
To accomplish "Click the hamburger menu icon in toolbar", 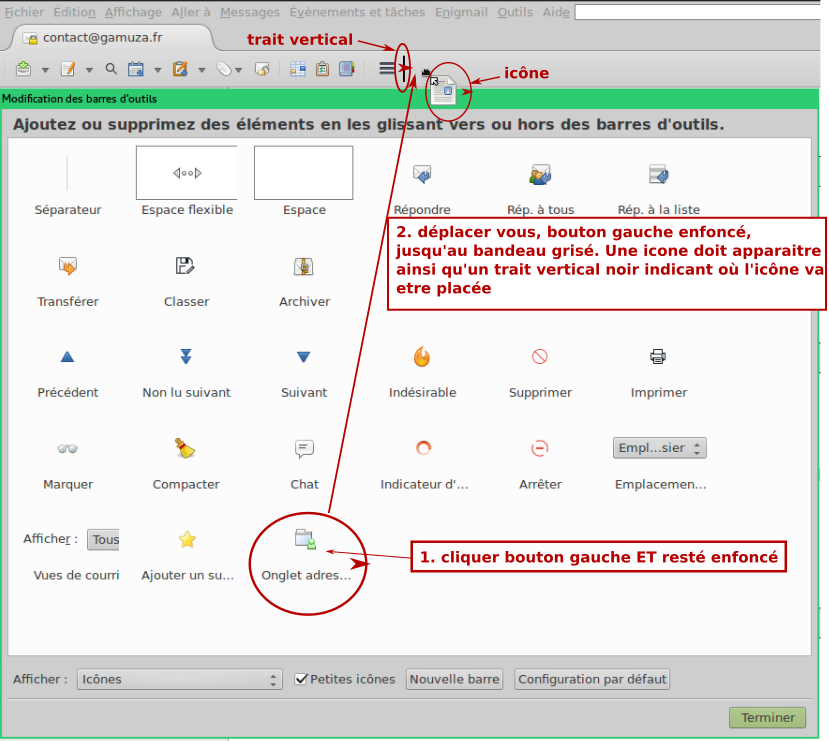I will tap(387, 69).
